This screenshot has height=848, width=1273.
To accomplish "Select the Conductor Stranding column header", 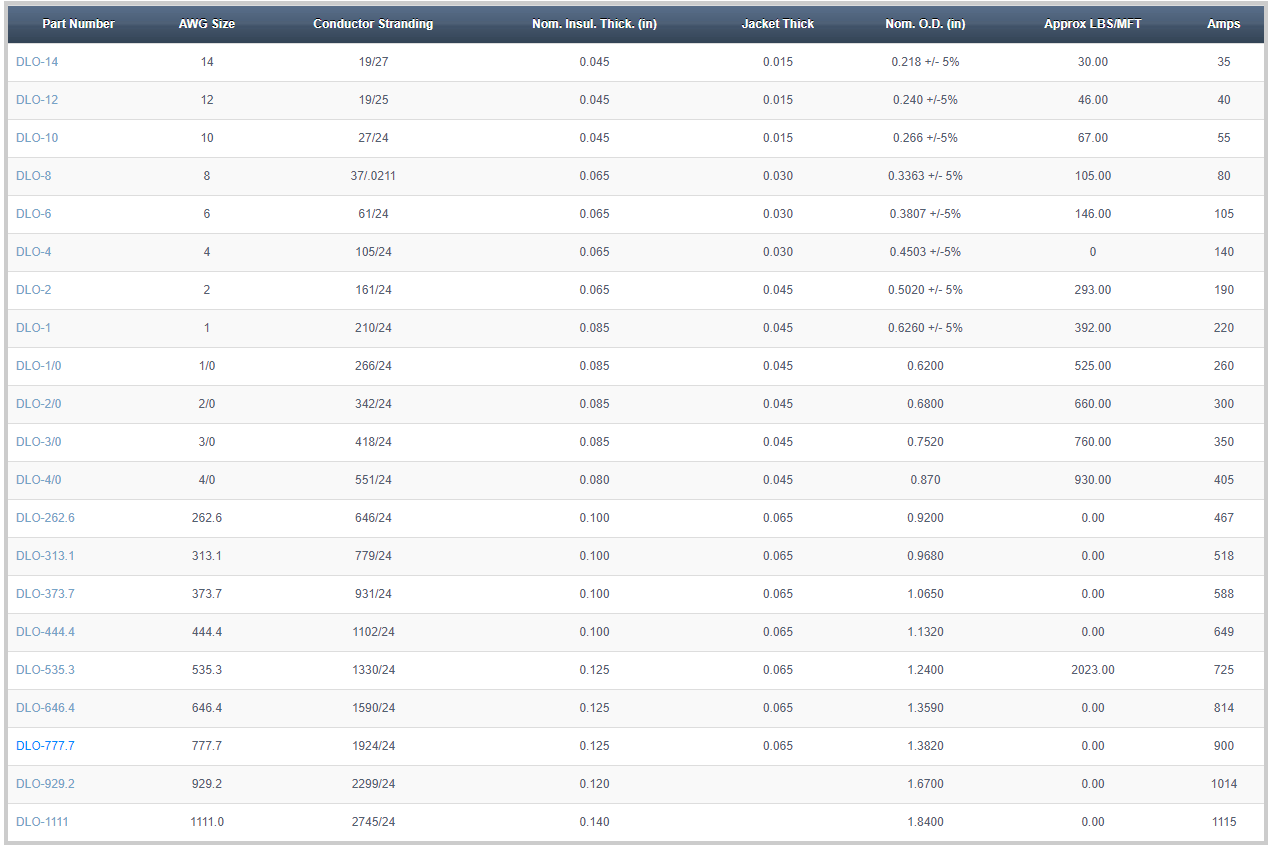I will coord(373,24).
